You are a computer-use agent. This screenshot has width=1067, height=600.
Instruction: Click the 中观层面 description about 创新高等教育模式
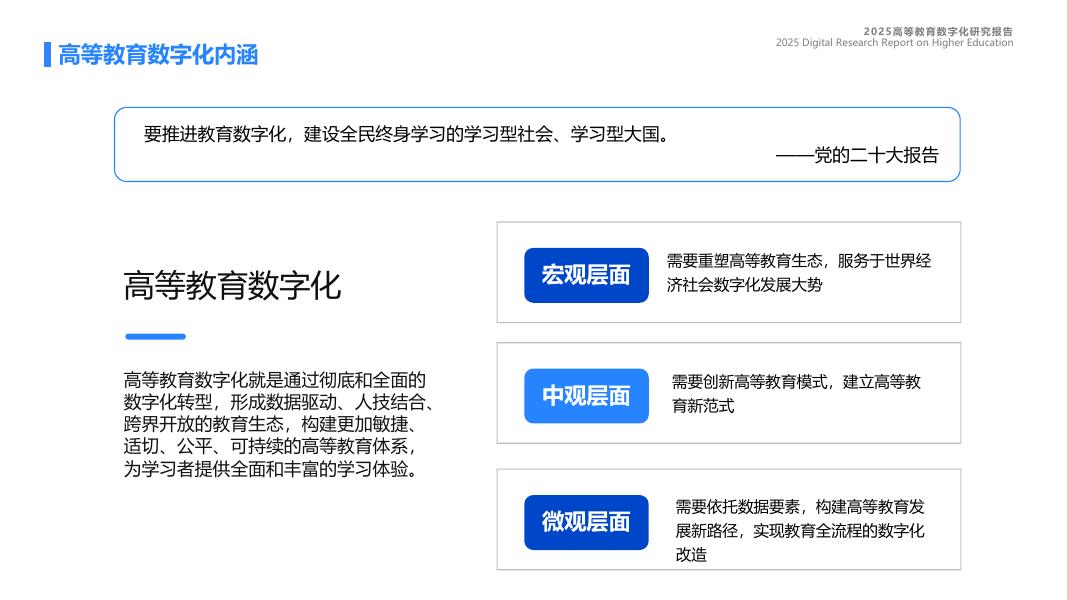click(x=797, y=392)
